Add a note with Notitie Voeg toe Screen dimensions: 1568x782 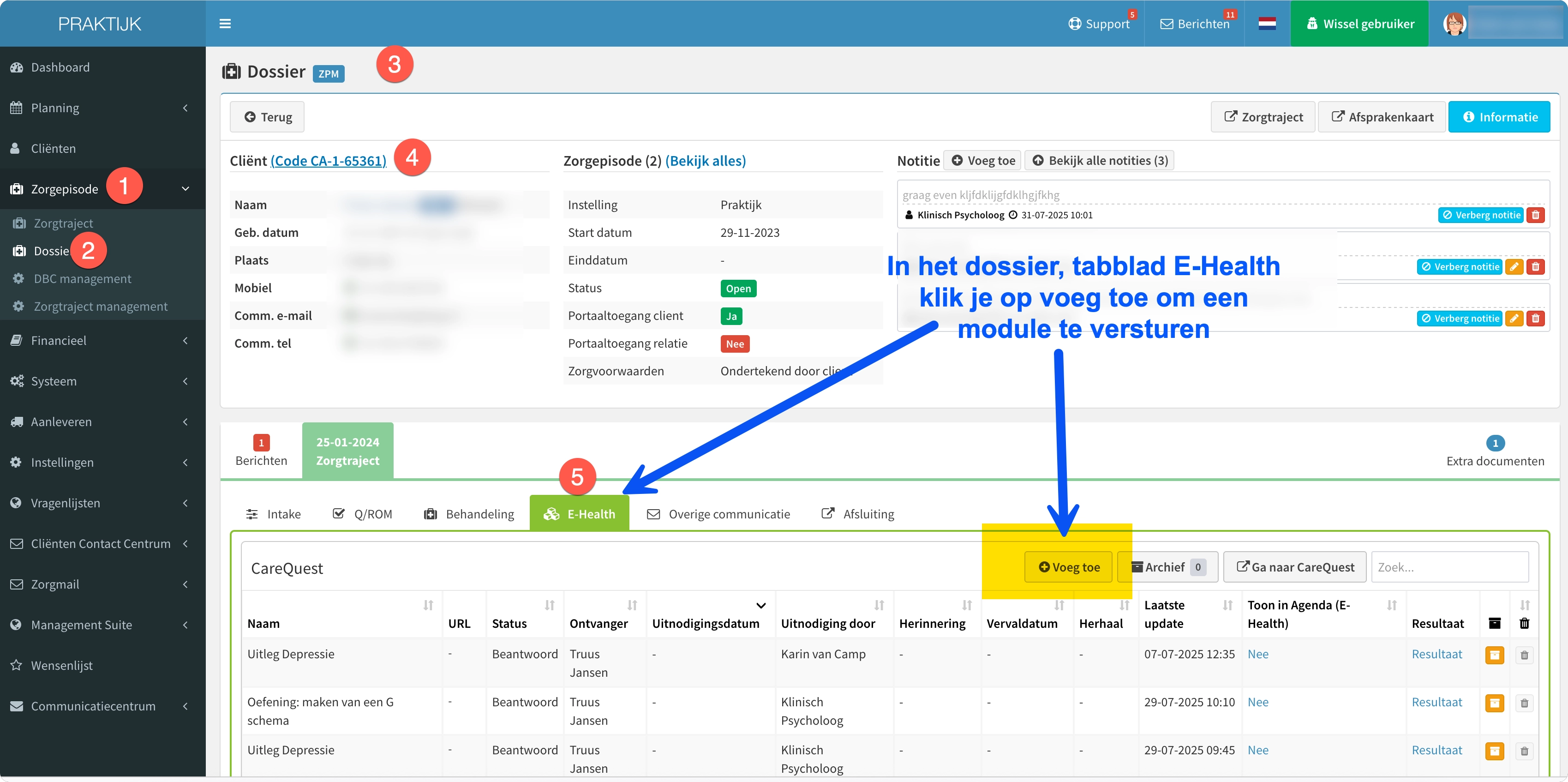[983, 160]
